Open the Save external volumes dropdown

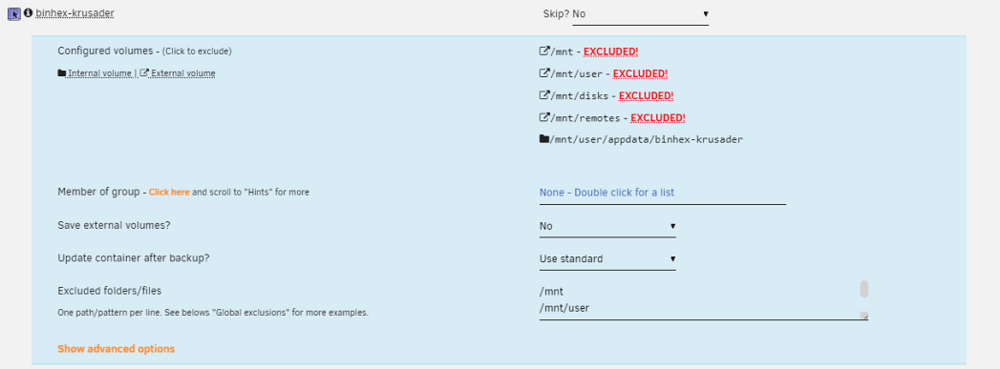[x=608, y=226]
